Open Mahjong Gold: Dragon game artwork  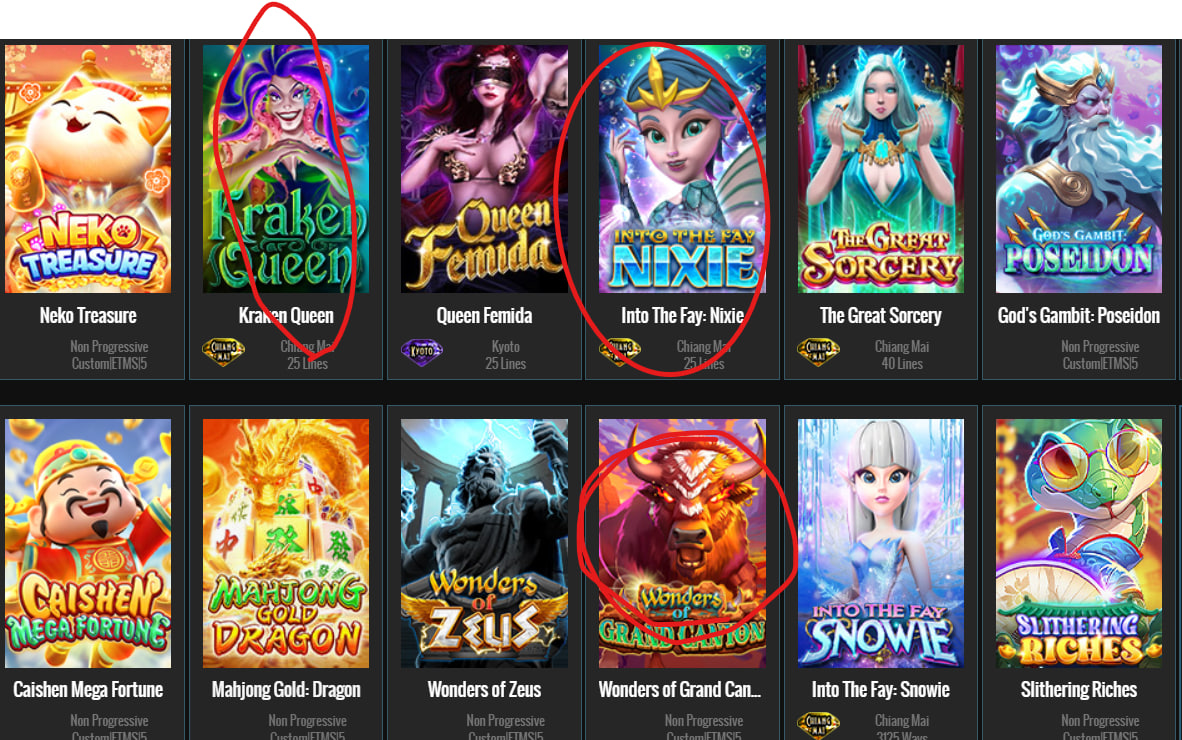(286, 543)
